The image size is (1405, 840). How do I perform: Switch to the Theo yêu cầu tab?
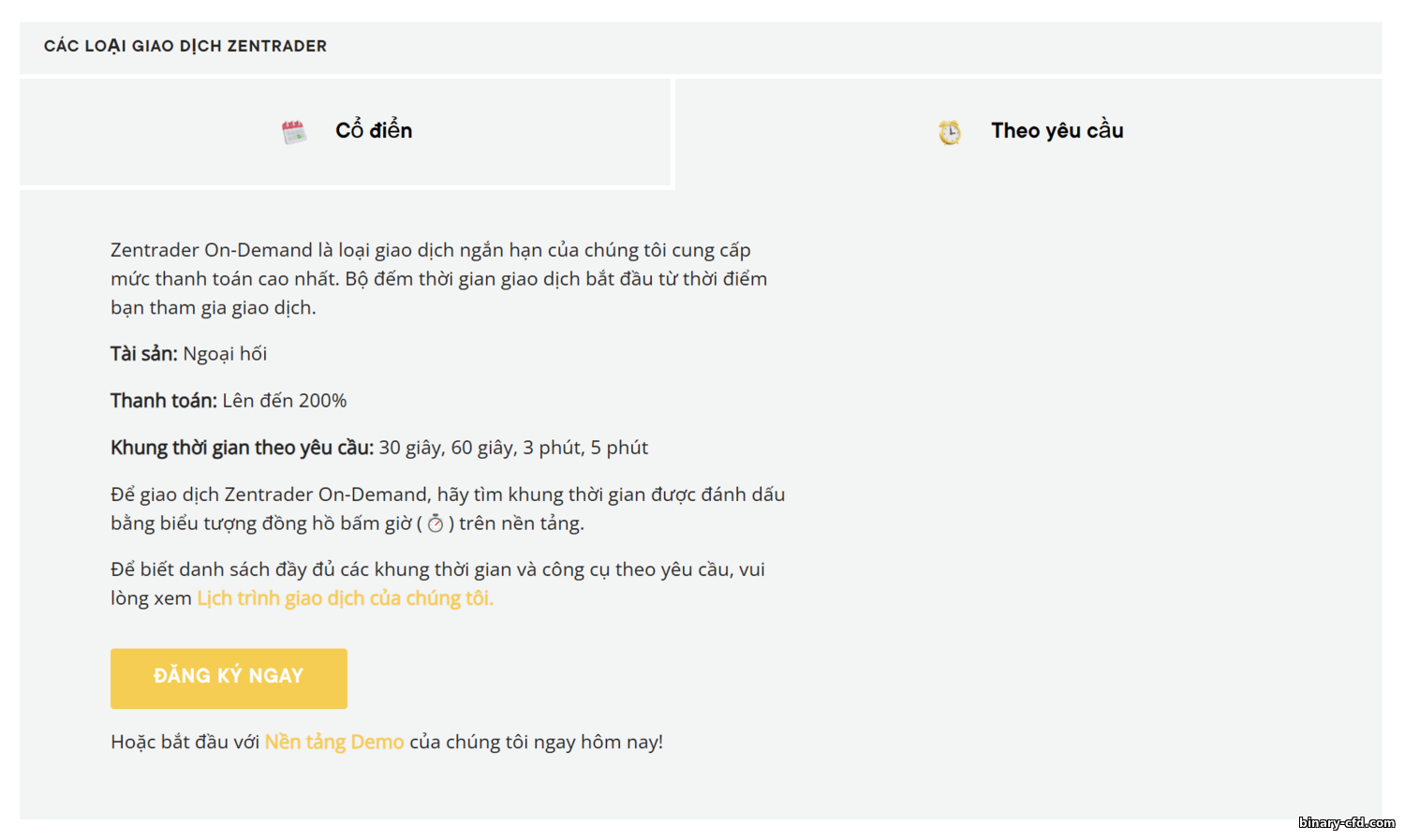(1028, 131)
